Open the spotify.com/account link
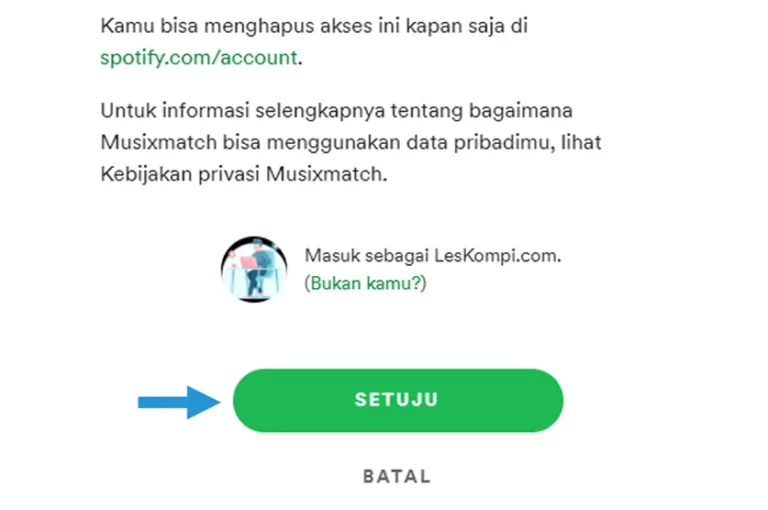Viewport: 768px width, 510px height. point(199,58)
